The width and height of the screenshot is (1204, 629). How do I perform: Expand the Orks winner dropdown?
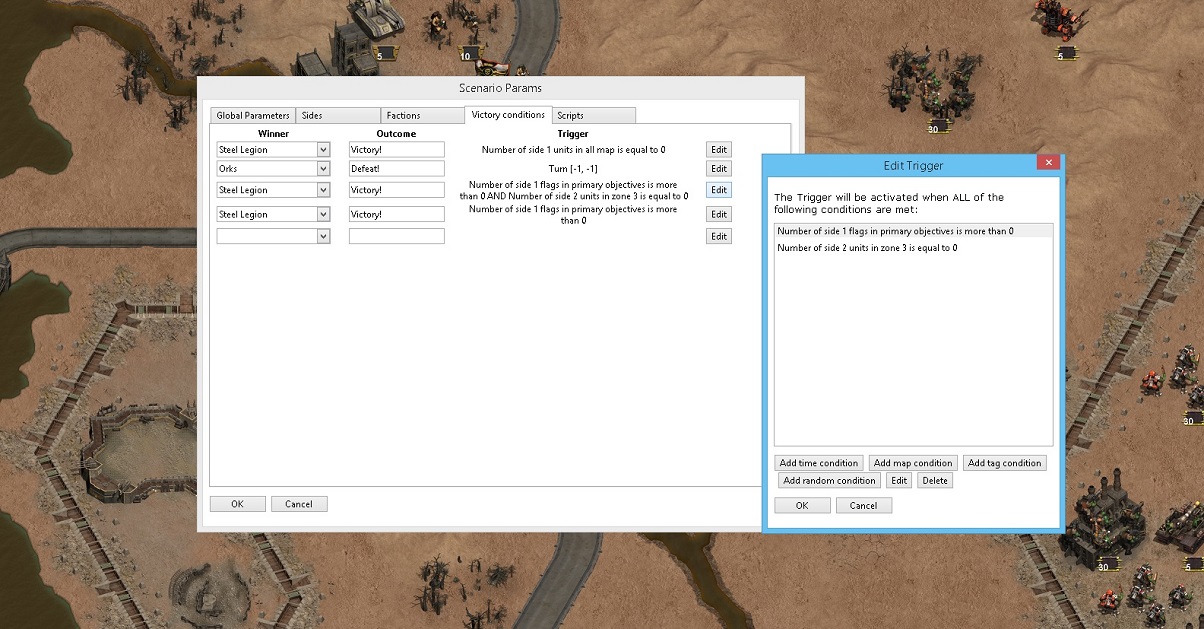[323, 169]
